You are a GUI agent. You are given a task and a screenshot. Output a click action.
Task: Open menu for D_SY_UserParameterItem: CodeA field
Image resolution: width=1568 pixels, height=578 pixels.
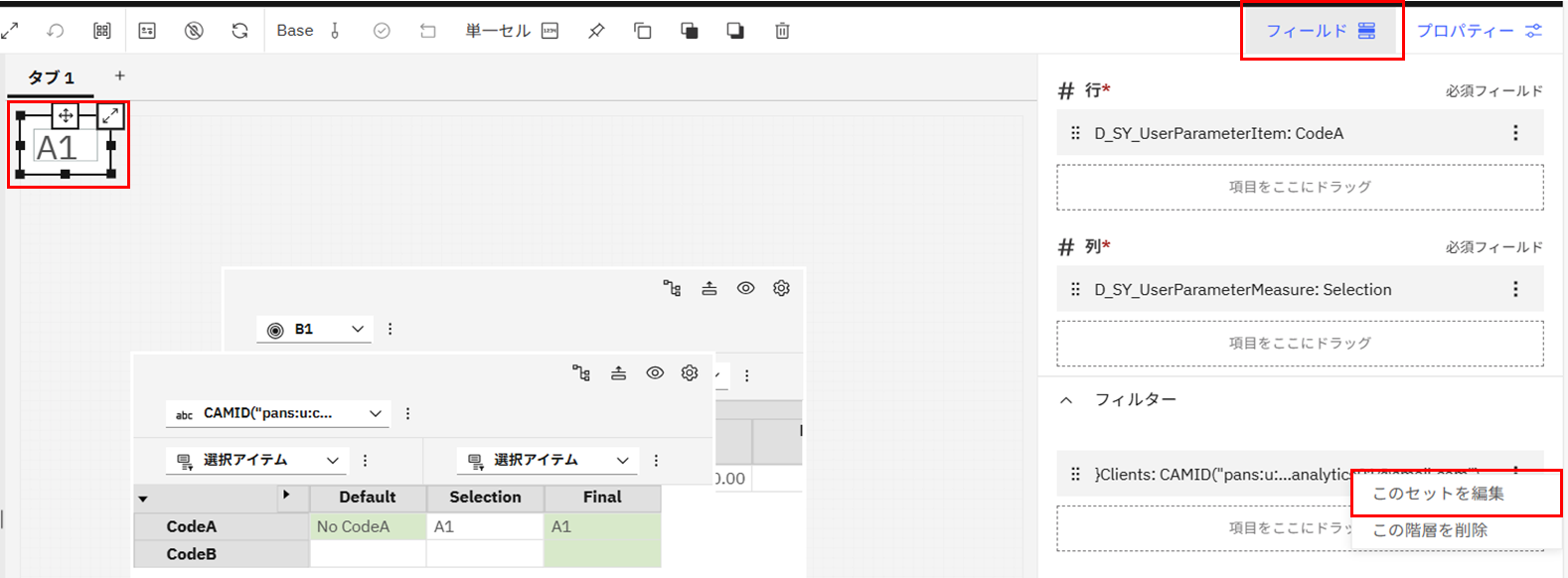1515,133
